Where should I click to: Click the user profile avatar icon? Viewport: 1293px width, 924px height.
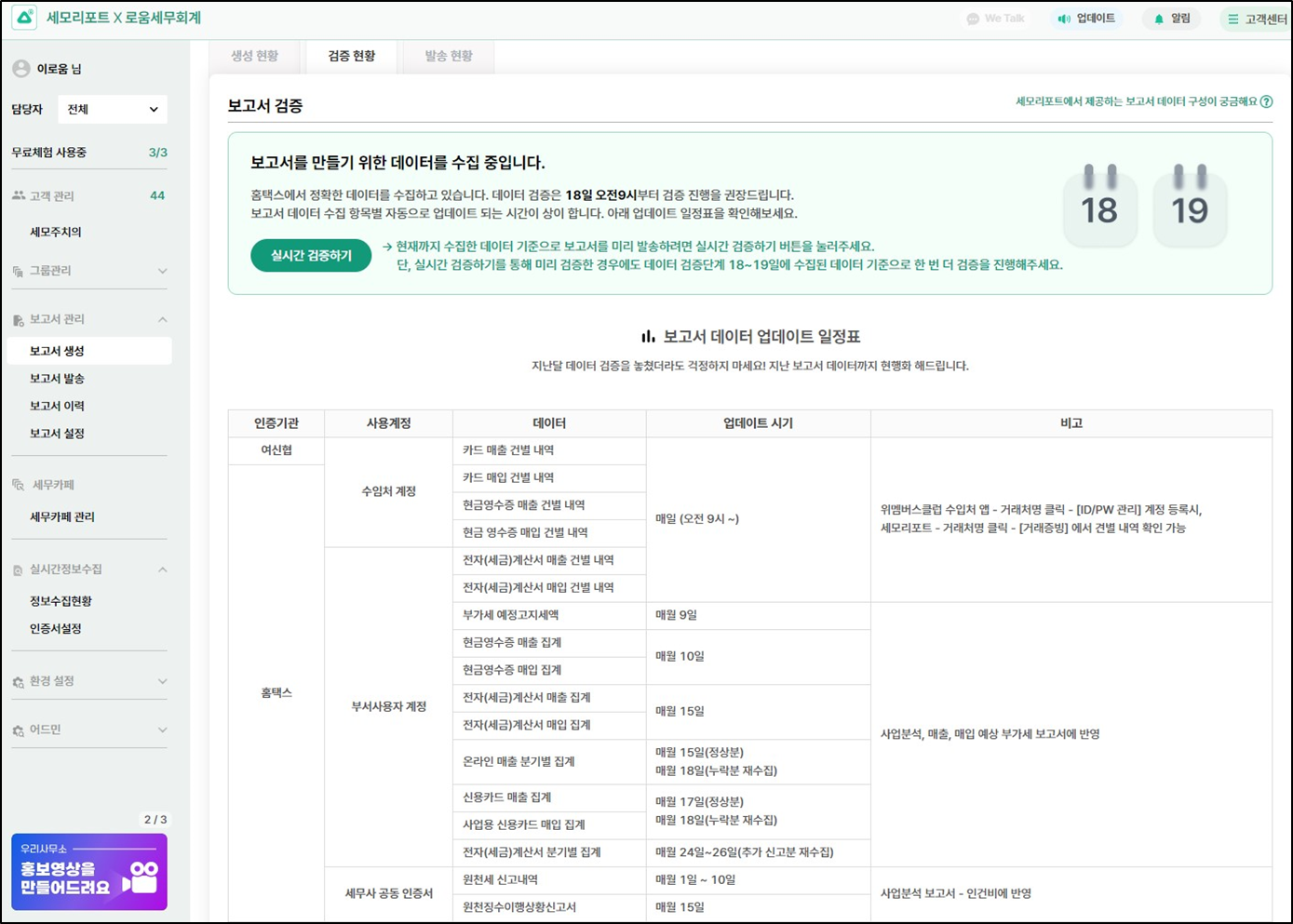pos(20,69)
